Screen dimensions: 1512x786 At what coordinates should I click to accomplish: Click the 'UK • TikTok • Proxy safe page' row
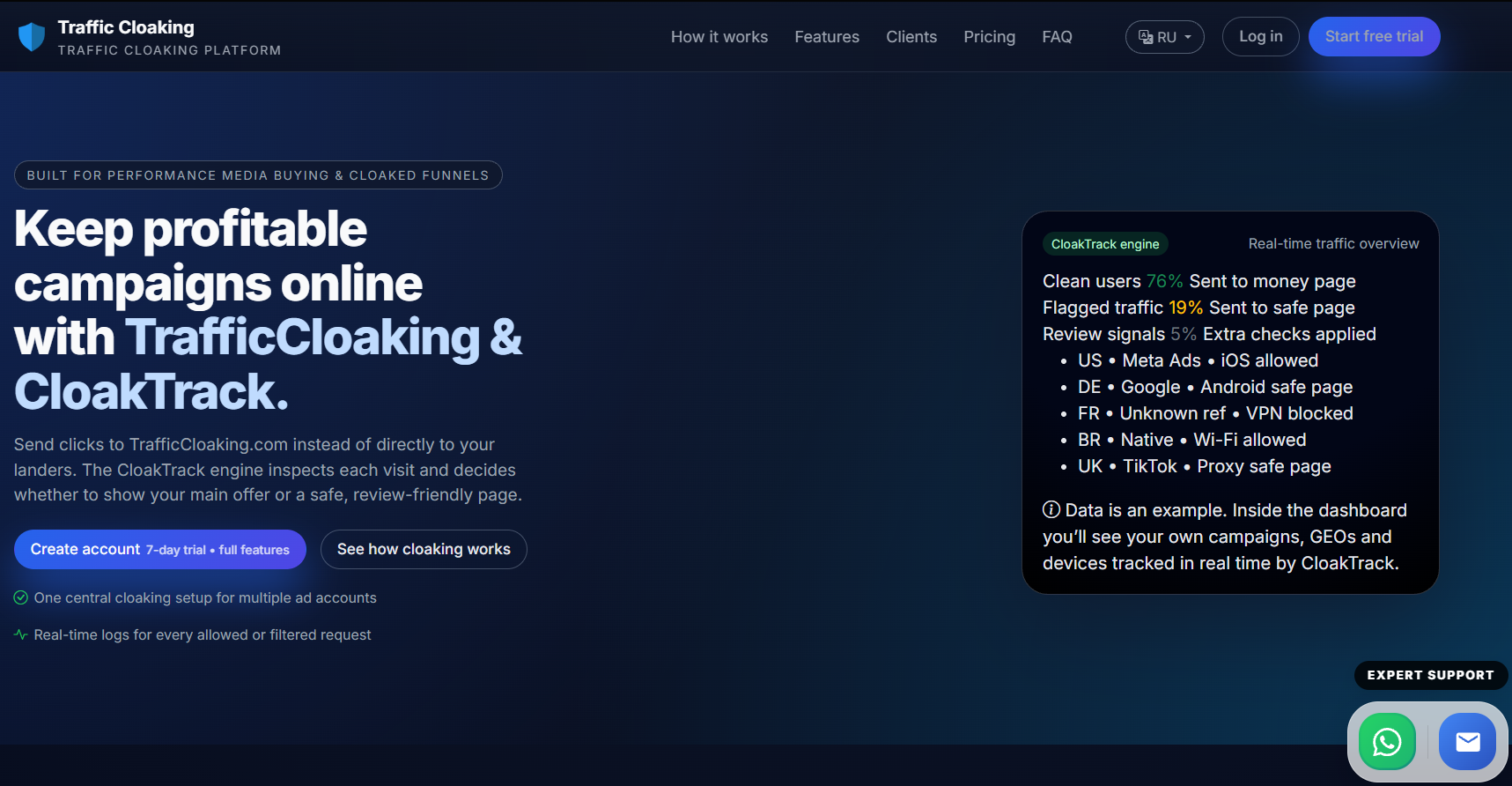1205,466
